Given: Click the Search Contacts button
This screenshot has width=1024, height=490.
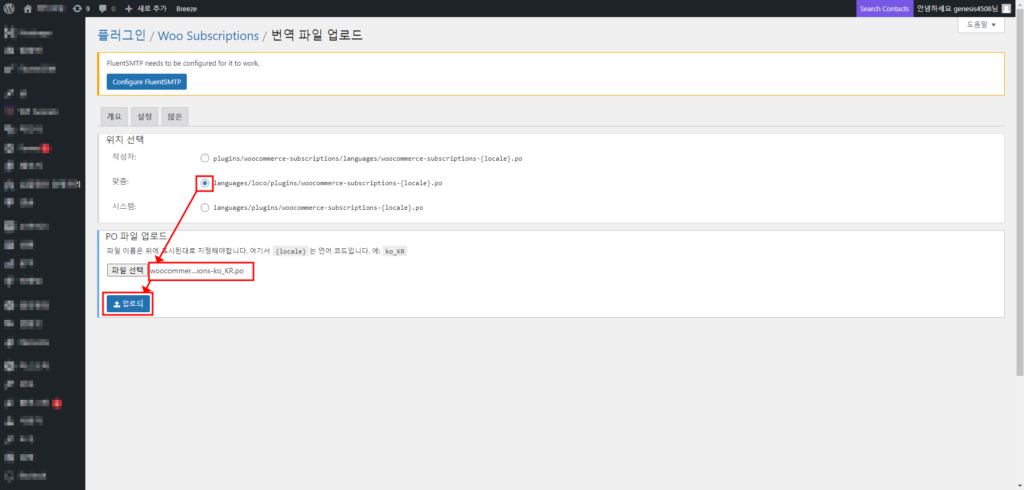Looking at the screenshot, I should [x=884, y=8].
